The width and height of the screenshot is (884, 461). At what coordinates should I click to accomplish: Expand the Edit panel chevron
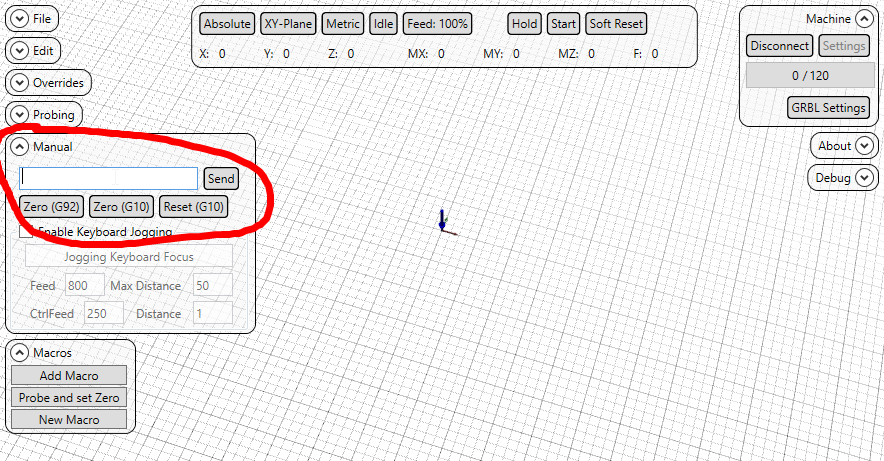pyautogui.click(x=19, y=51)
